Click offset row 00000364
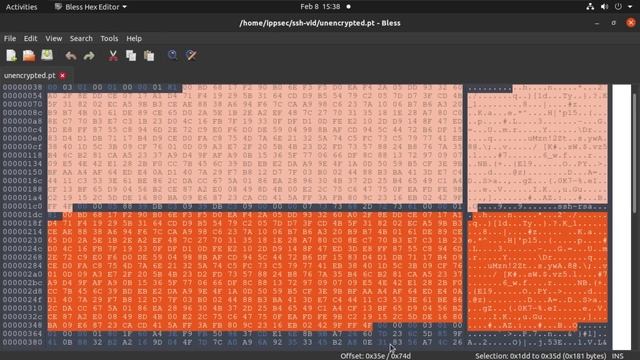The image size is (640, 360). click(22, 333)
